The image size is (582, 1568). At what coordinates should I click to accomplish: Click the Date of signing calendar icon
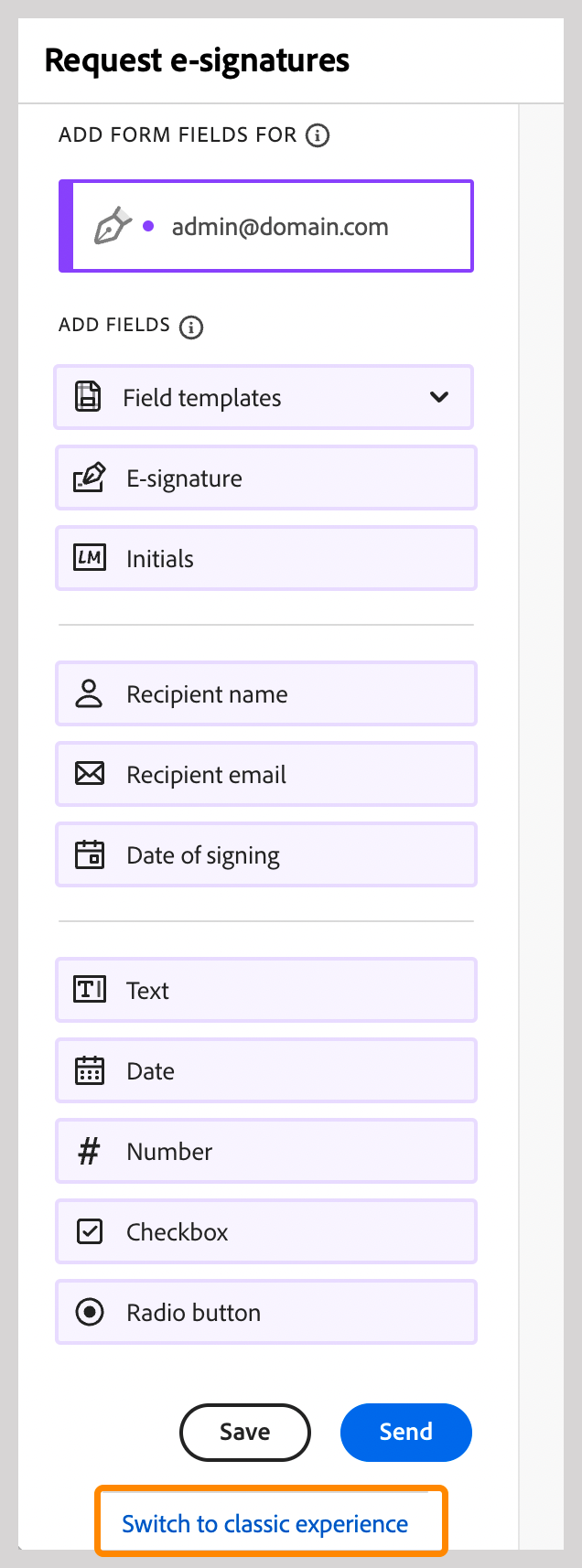click(x=89, y=854)
